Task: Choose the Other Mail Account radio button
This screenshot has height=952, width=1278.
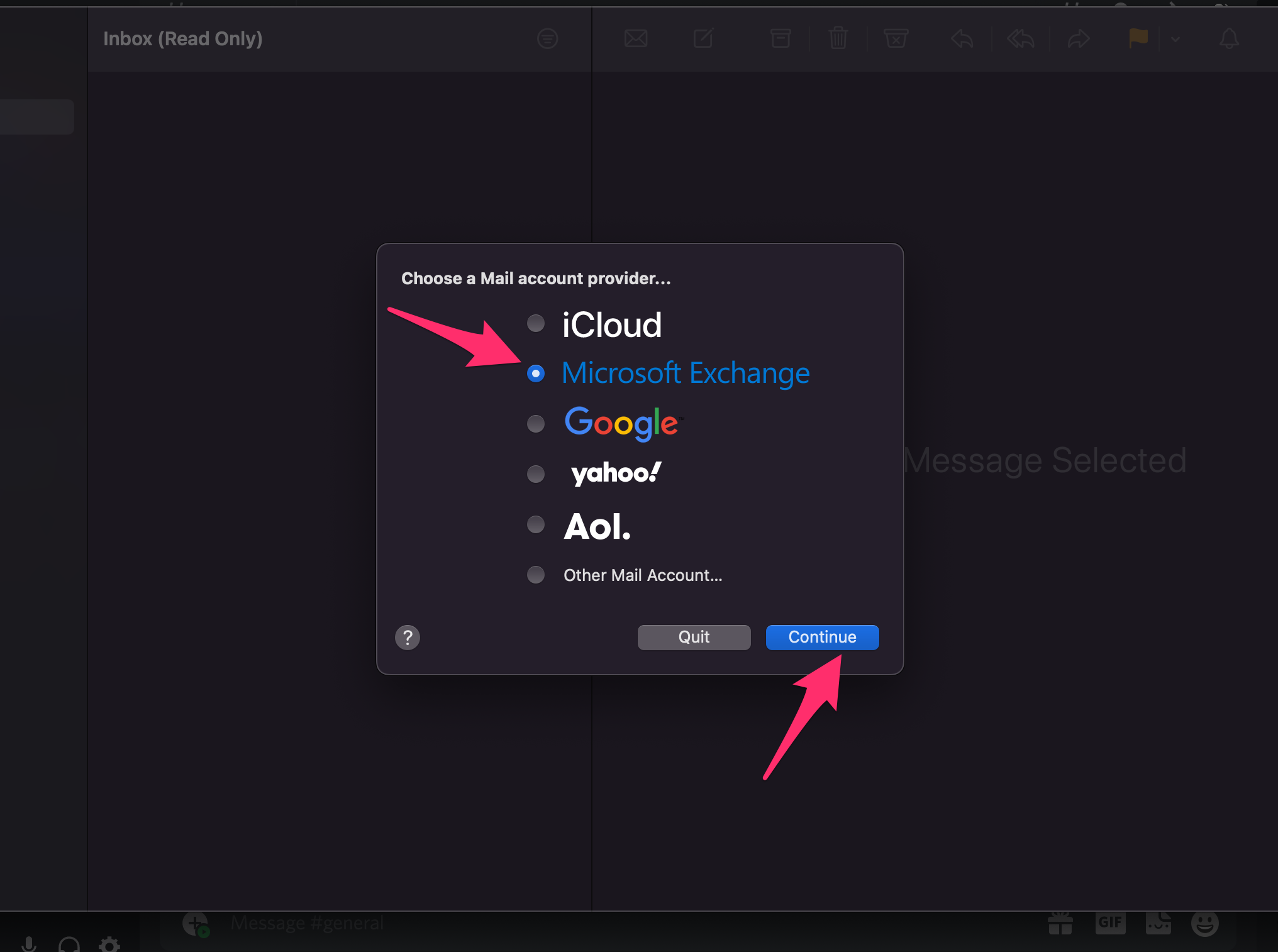Action: [536, 575]
